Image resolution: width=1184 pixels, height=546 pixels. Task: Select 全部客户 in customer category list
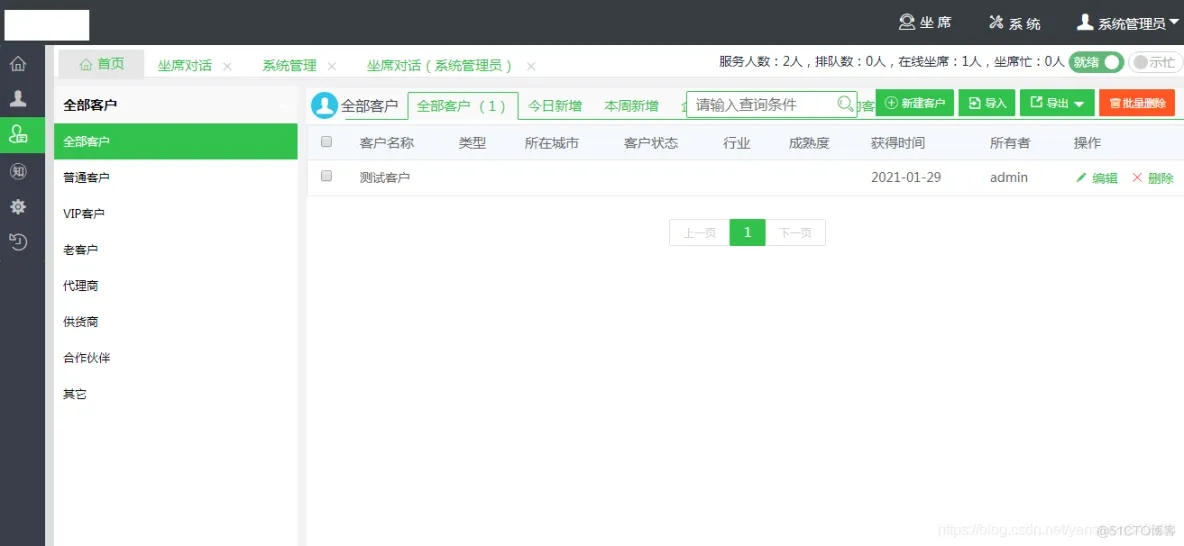(175, 141)
